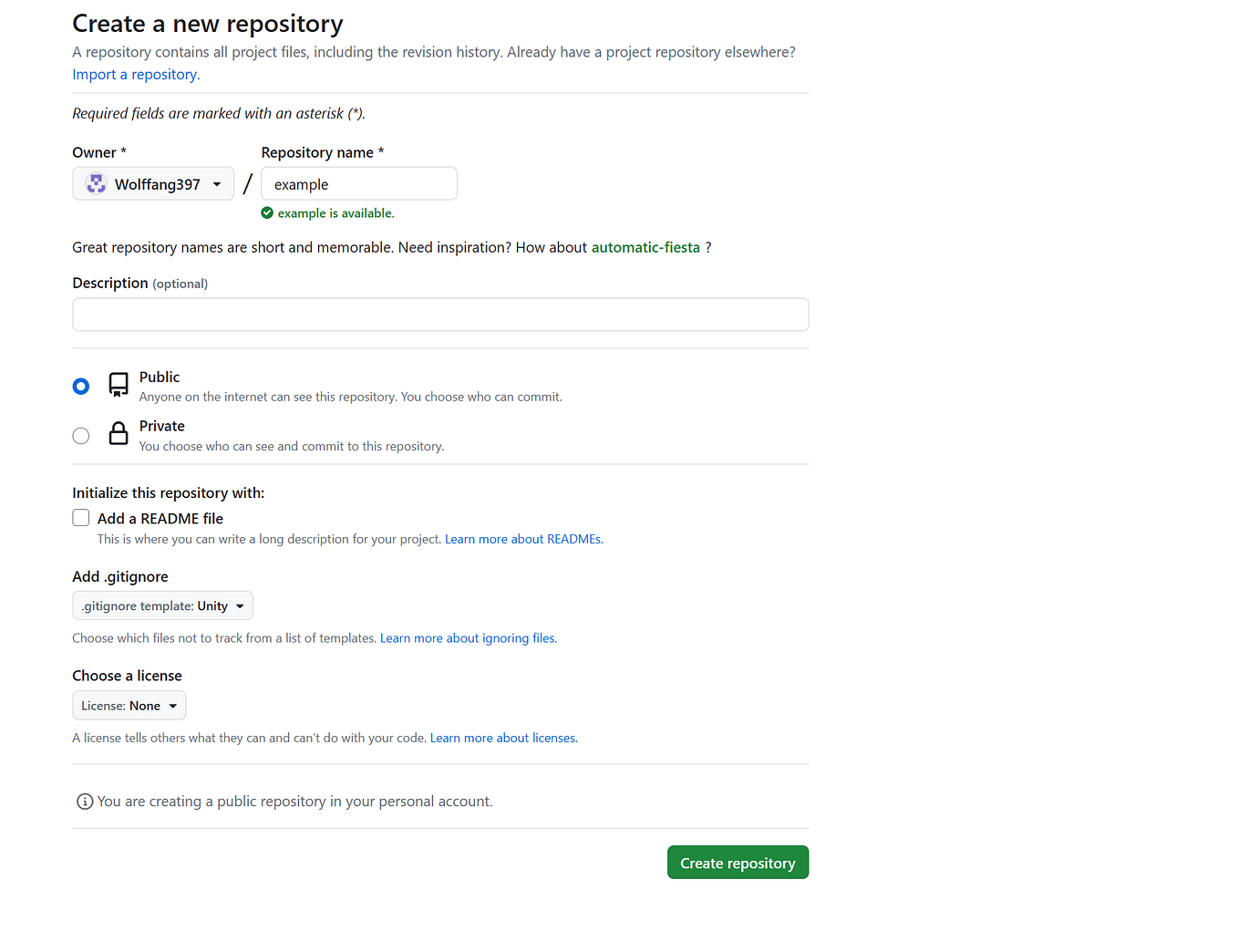Expand the .gitignore template Unity dropdown
The image size is (1238, 952).
[x=162, y=606]
